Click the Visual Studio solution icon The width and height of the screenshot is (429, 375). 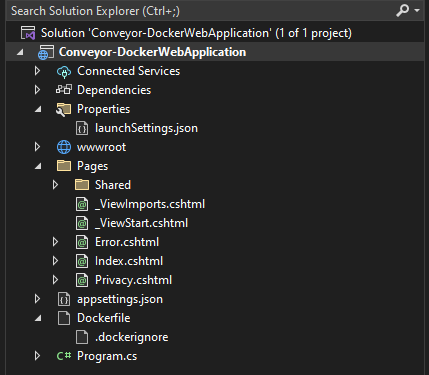coord(28,33)
